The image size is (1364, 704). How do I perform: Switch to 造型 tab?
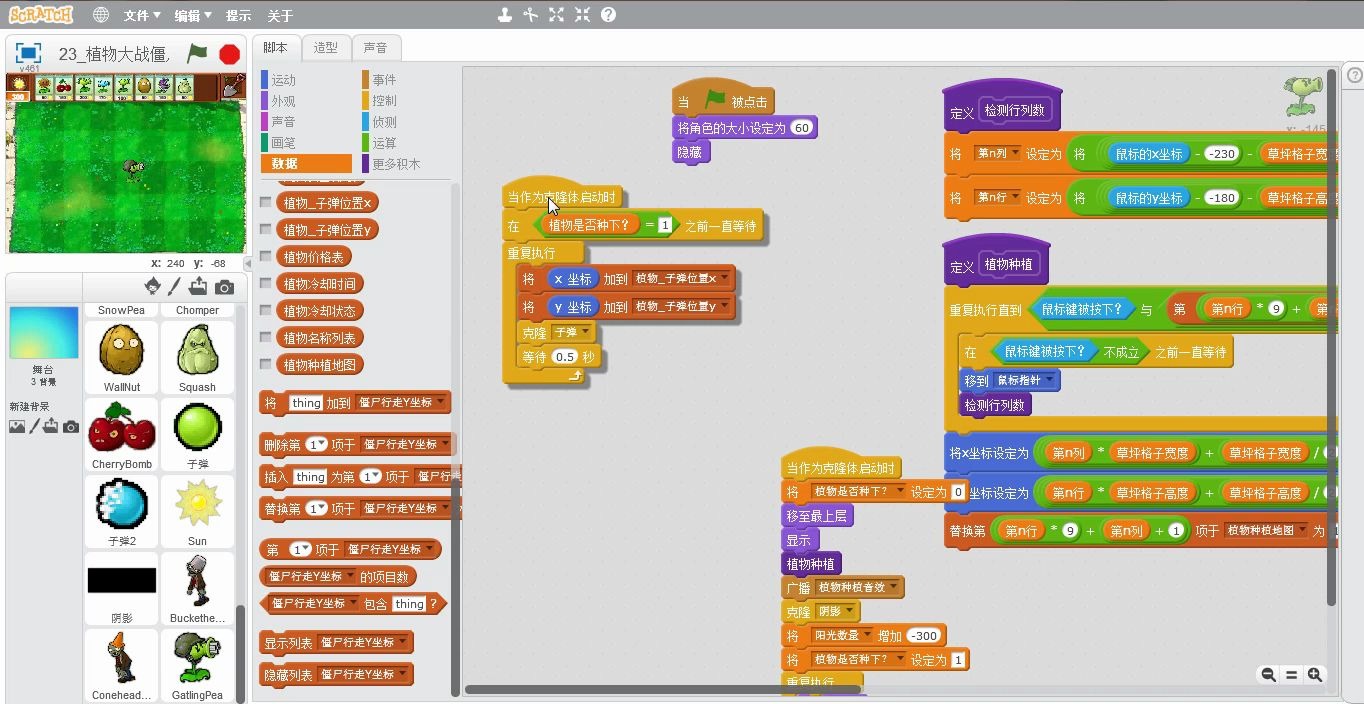pos(325,47)
